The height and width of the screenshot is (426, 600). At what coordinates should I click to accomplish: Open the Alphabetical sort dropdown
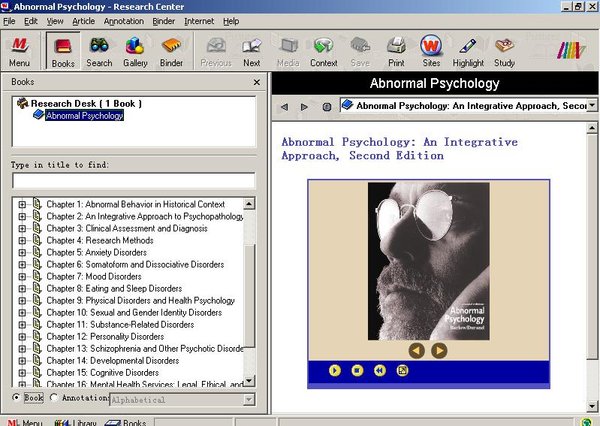[250, 399]
